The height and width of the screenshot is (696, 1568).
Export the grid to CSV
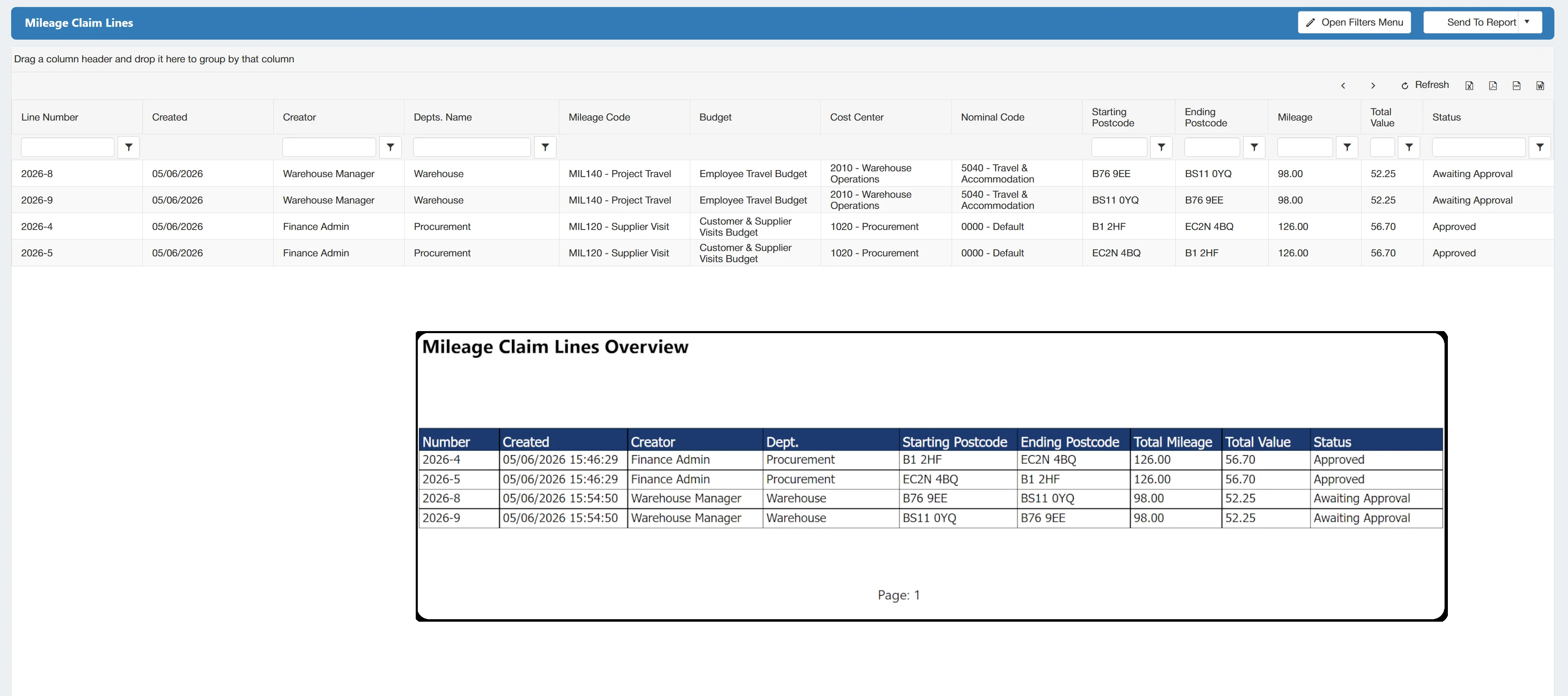(1516, 86)
